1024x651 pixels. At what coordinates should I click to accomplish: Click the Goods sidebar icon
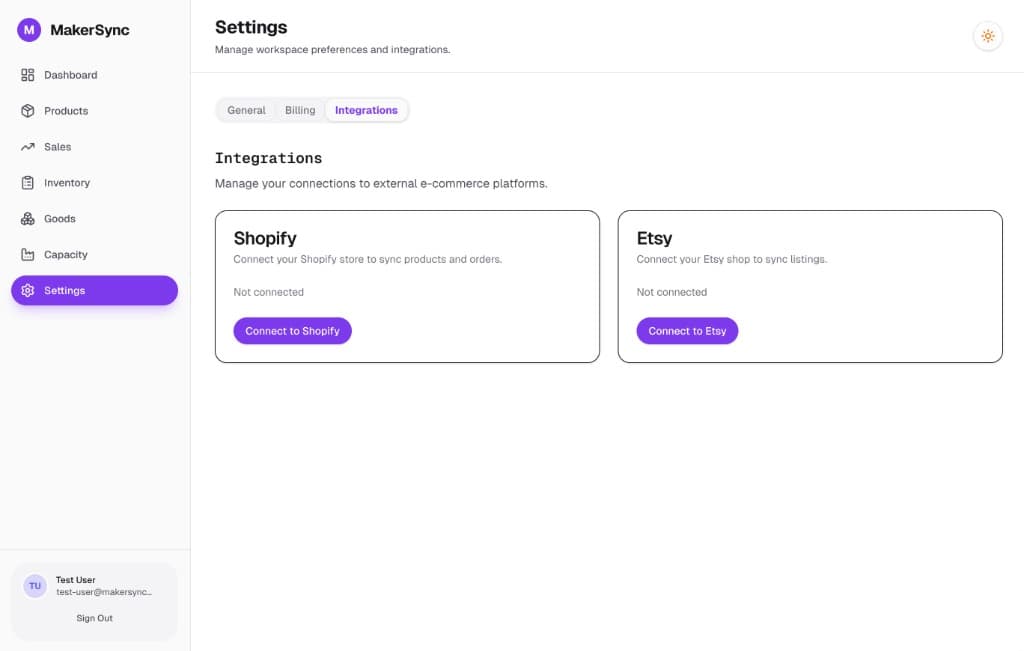28,219
